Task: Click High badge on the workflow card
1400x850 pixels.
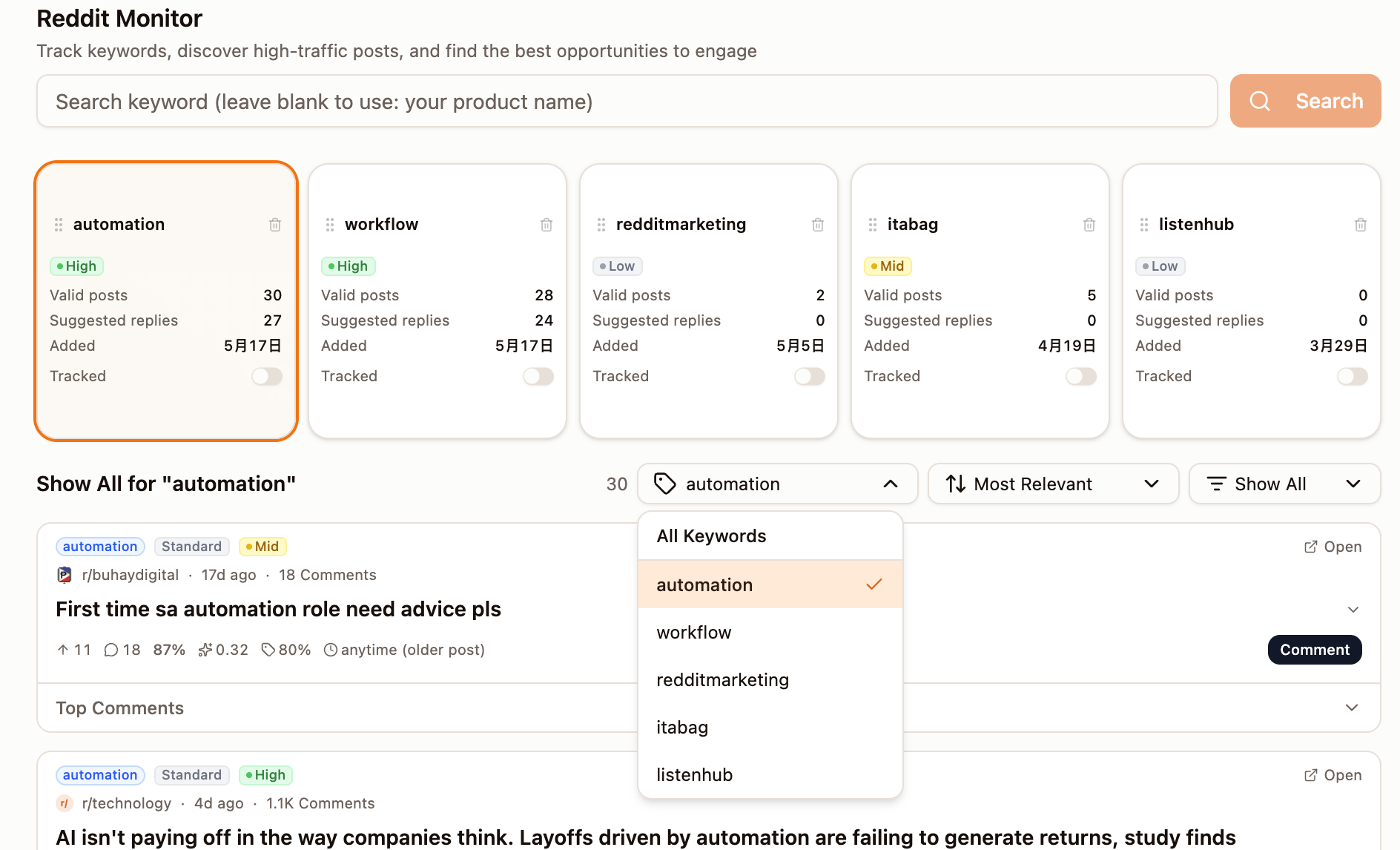Action: coord(349,266)
